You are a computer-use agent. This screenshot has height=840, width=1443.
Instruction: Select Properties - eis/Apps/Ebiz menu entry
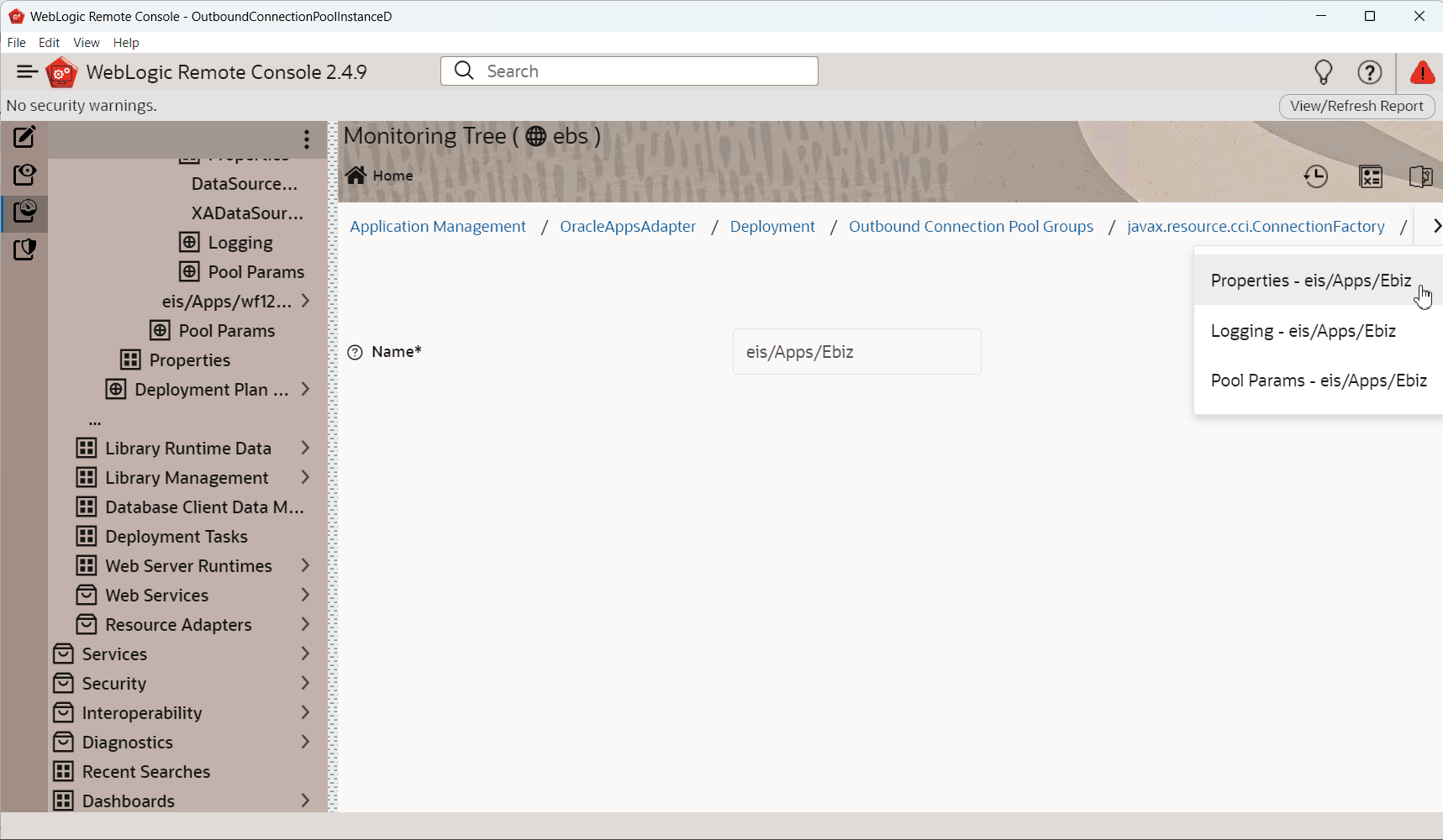tap(1318, 281)
